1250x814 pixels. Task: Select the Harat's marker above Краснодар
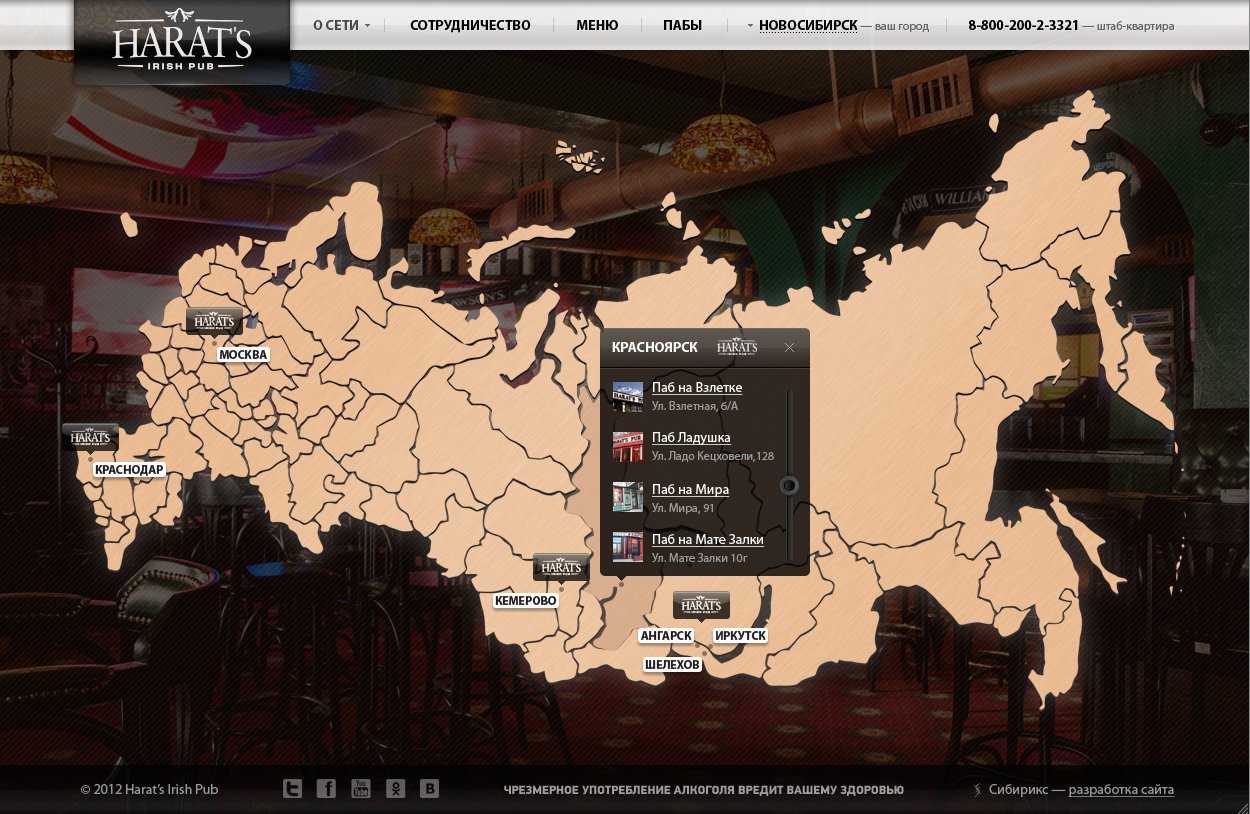pyautogui.click(x=90, y=437)
